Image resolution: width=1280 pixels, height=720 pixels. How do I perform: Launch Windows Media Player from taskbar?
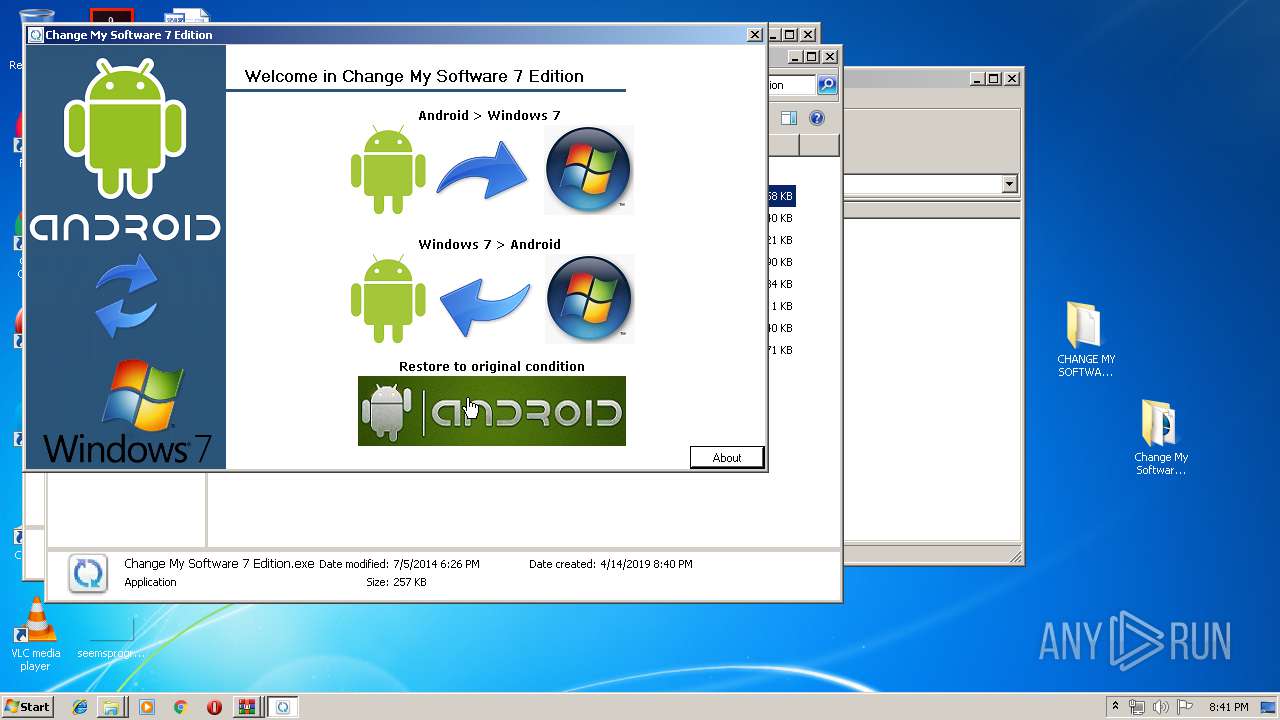(x=147, y=707)
